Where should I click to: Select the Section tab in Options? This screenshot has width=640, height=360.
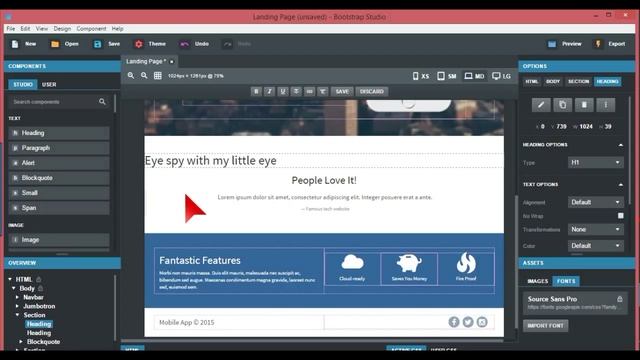pyautogui.click(x=578, y=82)
